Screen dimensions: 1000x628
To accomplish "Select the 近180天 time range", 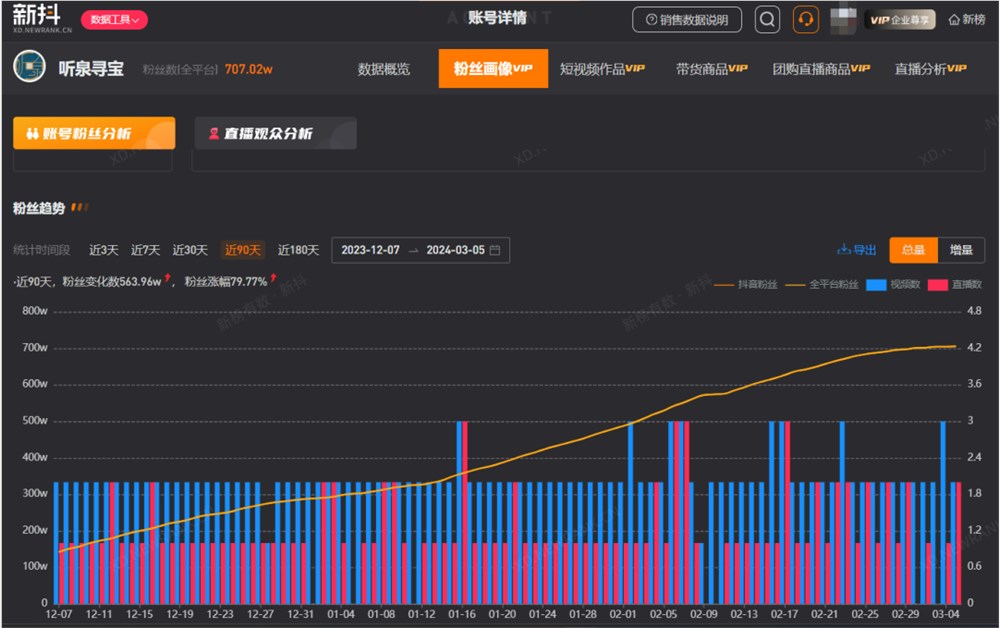I will click(298, 250).
